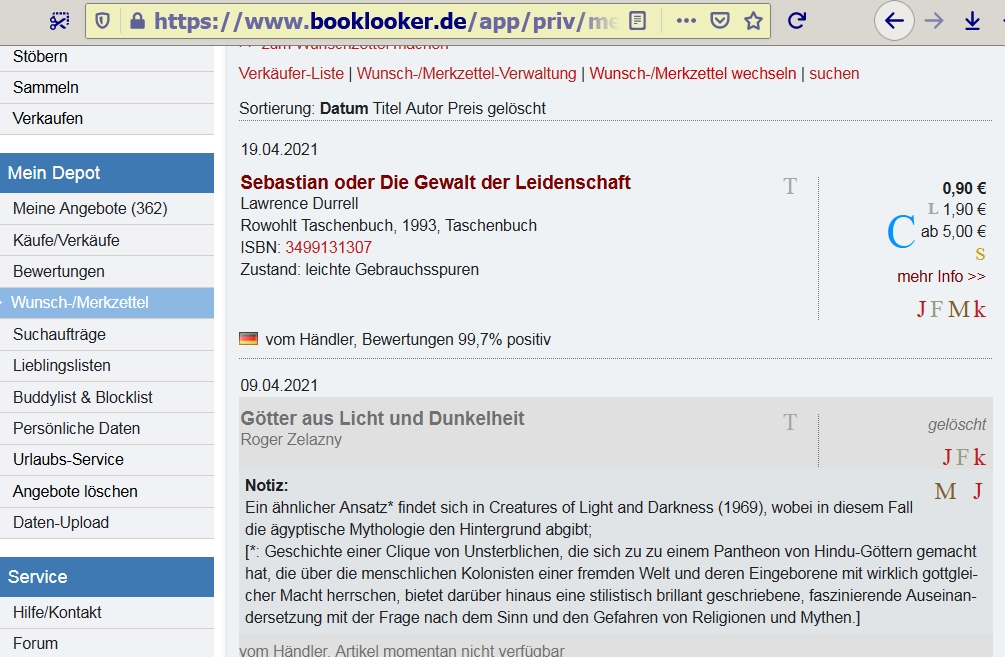Click olive M icon in Sebastian entry
Screen dimensions: 1005x657
(x=959, y=310)
